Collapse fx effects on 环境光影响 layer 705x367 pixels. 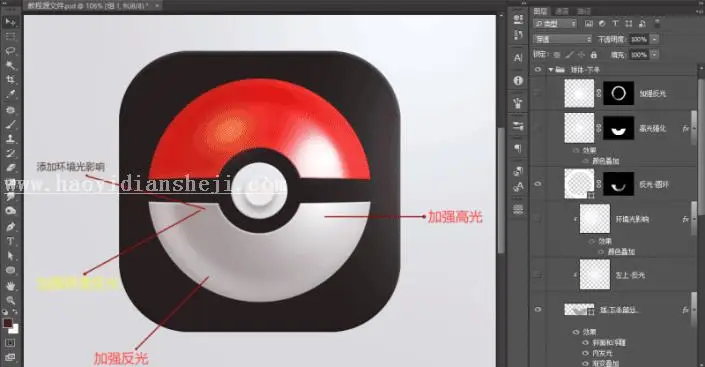pyautogui.click(x=693, y=219)
